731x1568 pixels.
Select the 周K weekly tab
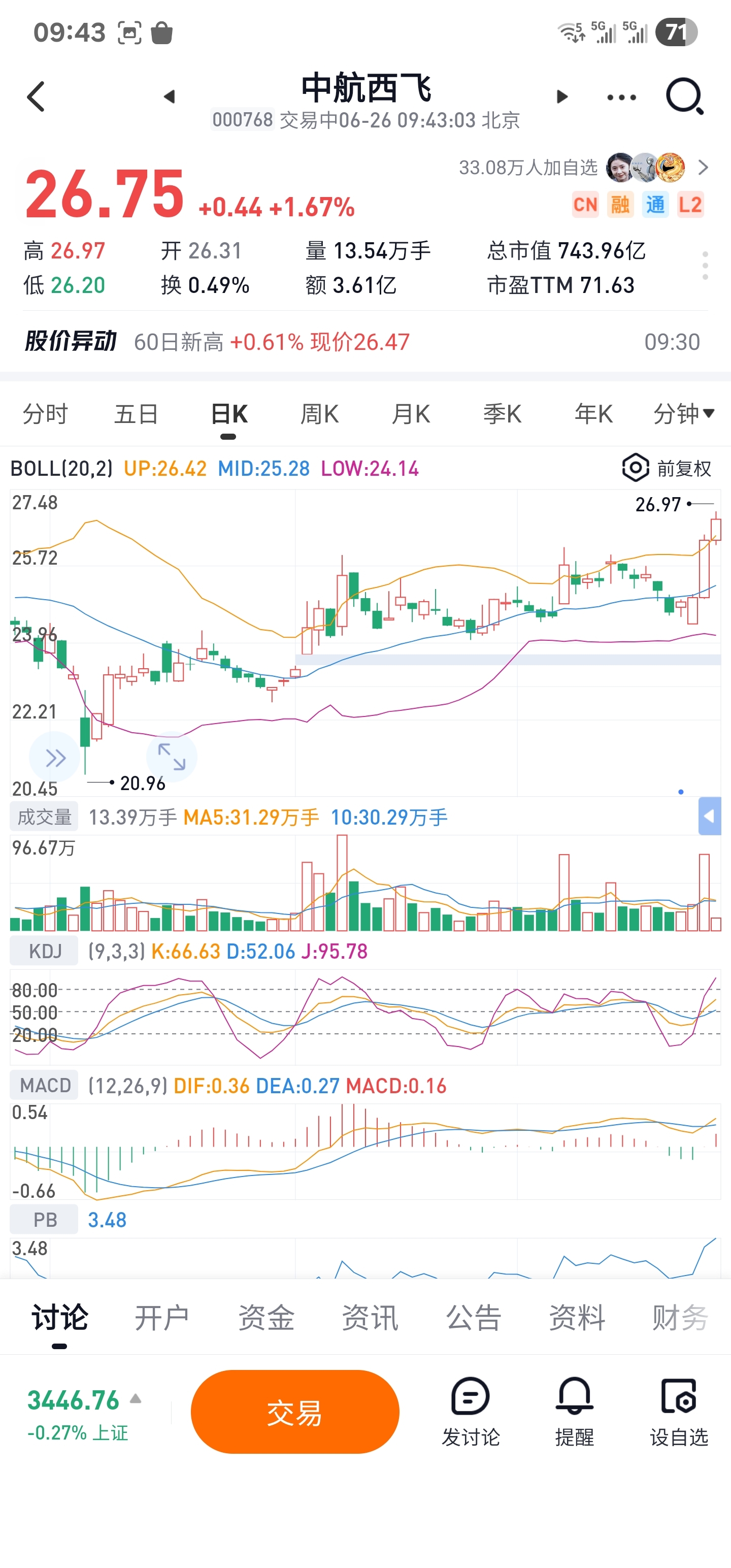(x=319, y=414)
